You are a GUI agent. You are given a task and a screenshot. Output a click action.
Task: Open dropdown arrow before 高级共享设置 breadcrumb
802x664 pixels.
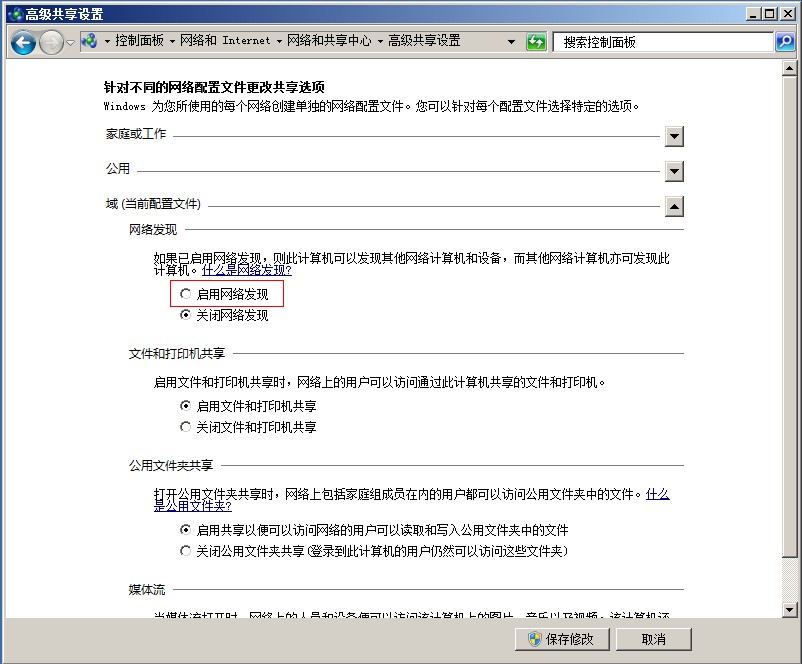pos(380,41)
